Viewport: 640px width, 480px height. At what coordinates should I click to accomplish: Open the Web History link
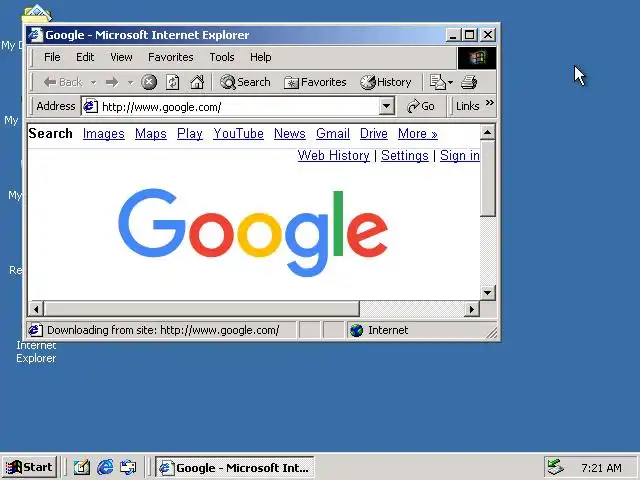coord(333,156)
